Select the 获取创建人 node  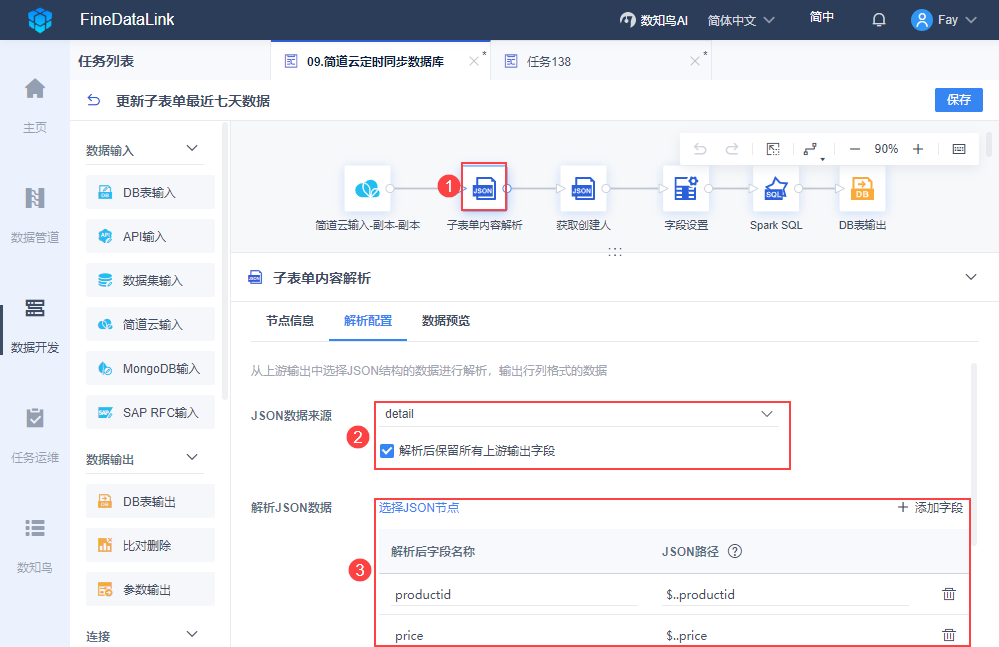click(x=583, y=188)
